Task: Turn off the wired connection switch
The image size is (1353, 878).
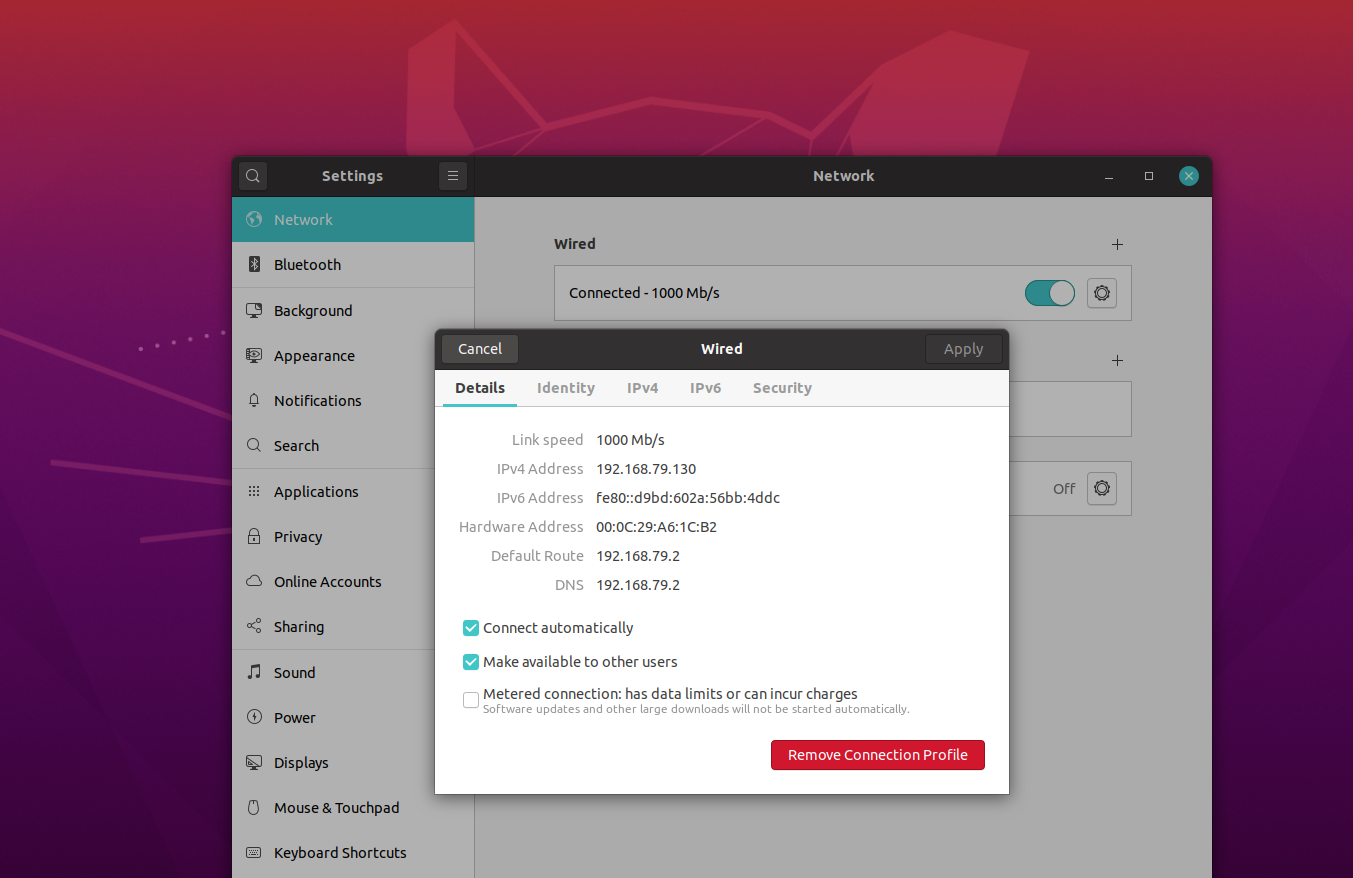Action: [x=1049, y=293]
